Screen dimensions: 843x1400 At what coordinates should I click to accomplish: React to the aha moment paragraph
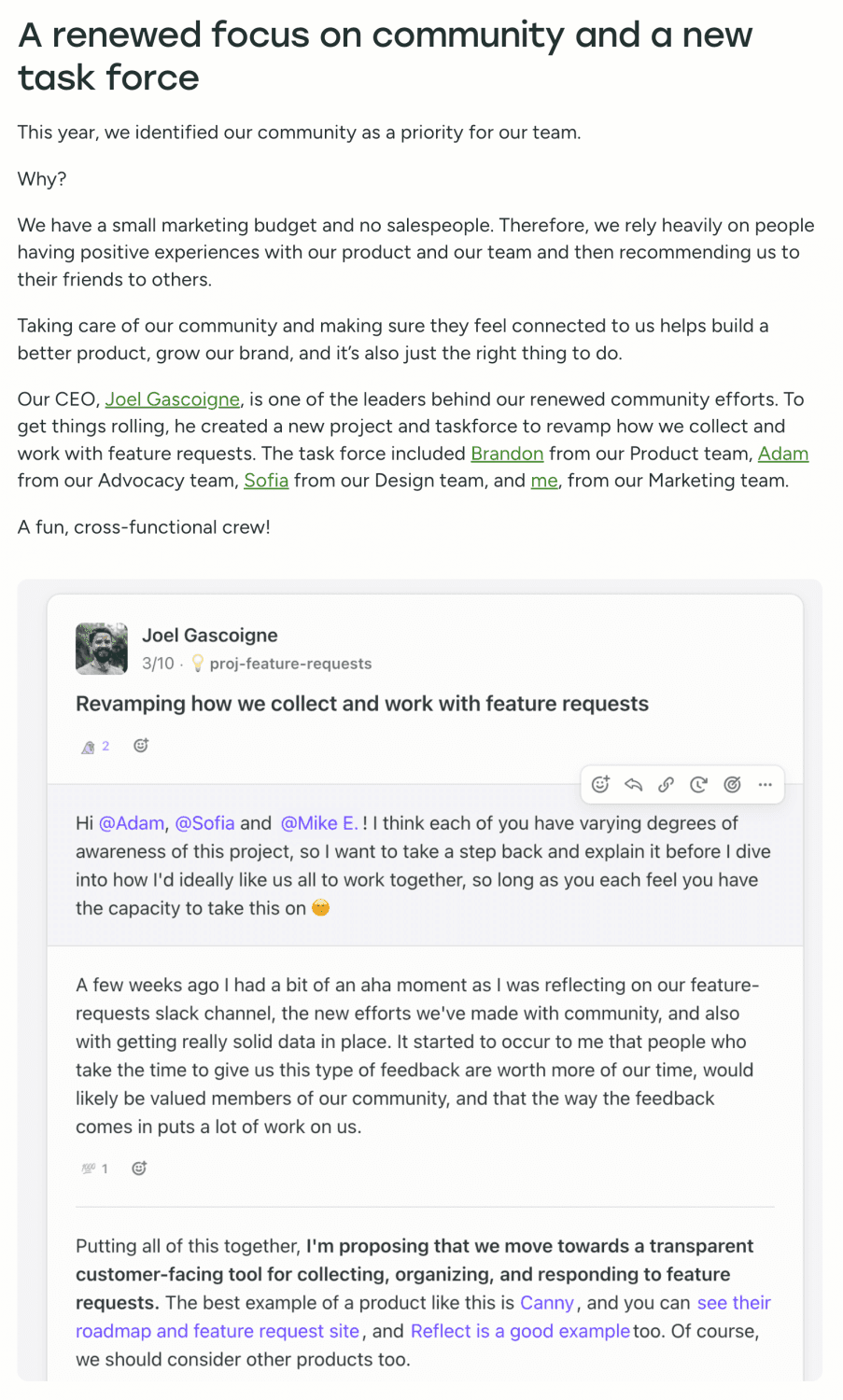coord(138,1168)
